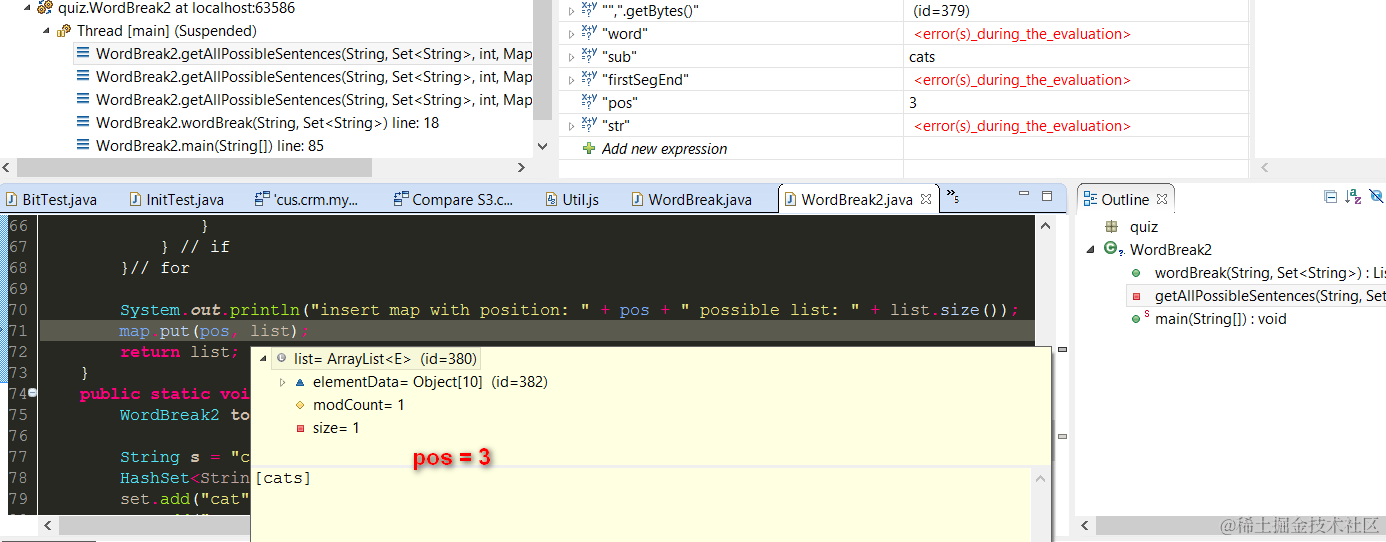Viewport: 1386px width, 542px height.
Task: Expand the "",".getBytes()" expression row
Action: [571, 11]
